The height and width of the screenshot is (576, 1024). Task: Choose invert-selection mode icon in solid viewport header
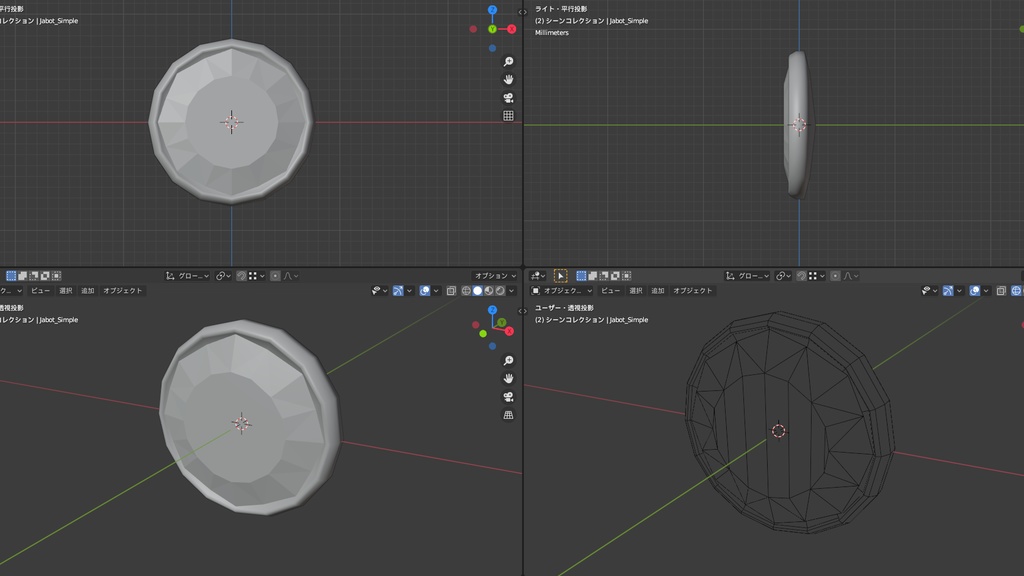45,276
